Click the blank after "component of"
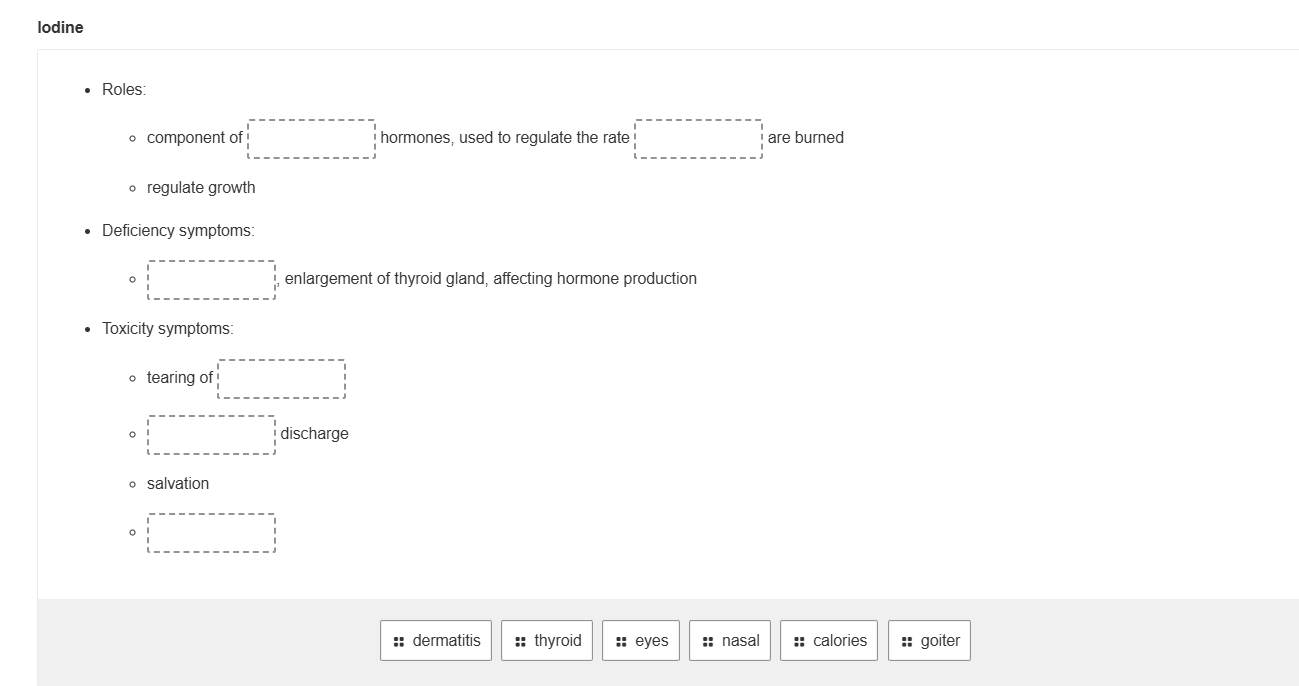The image size is (1299, 686). 311,139
